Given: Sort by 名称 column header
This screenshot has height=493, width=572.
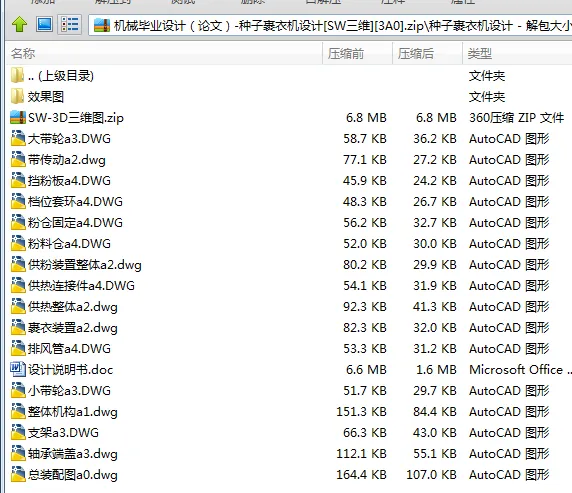Looking at the screenshot, I should point(164,54).
